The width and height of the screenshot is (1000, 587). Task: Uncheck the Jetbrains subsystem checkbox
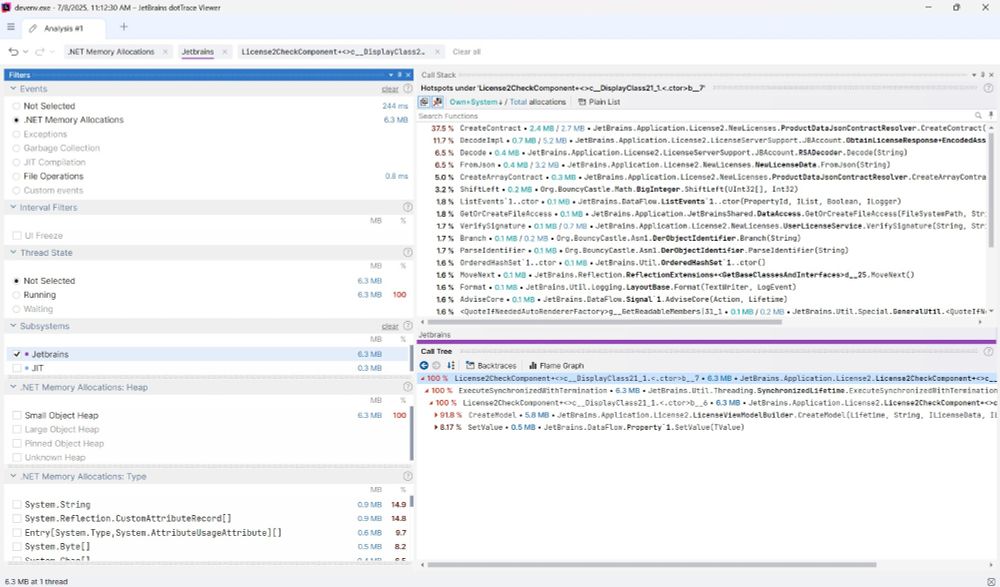click(x=17, y=354)
